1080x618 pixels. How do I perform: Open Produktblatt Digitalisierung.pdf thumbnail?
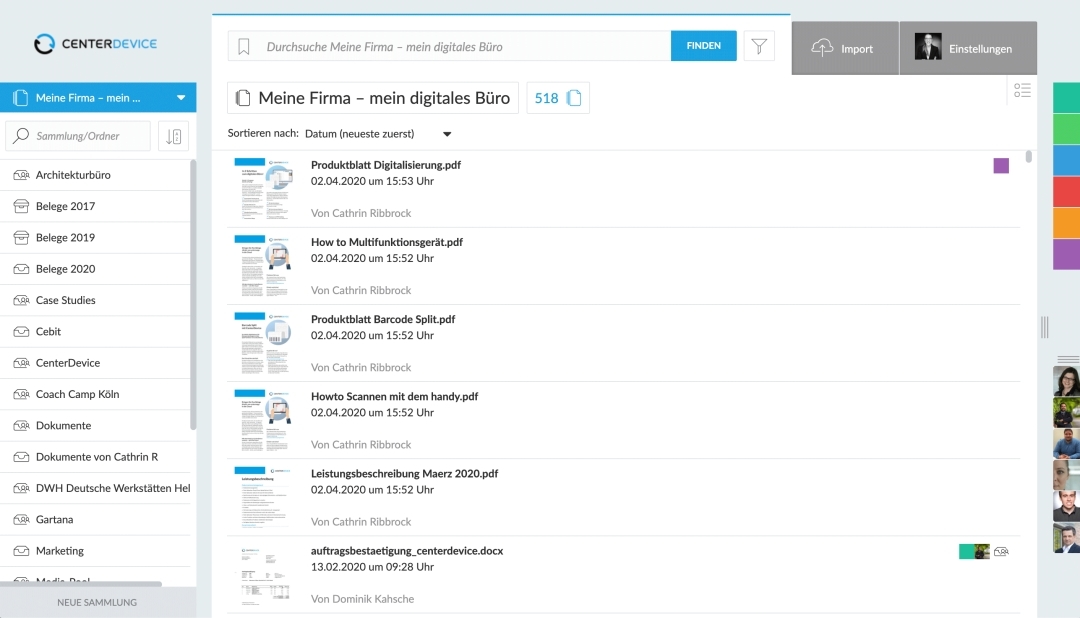pos(264,189)
